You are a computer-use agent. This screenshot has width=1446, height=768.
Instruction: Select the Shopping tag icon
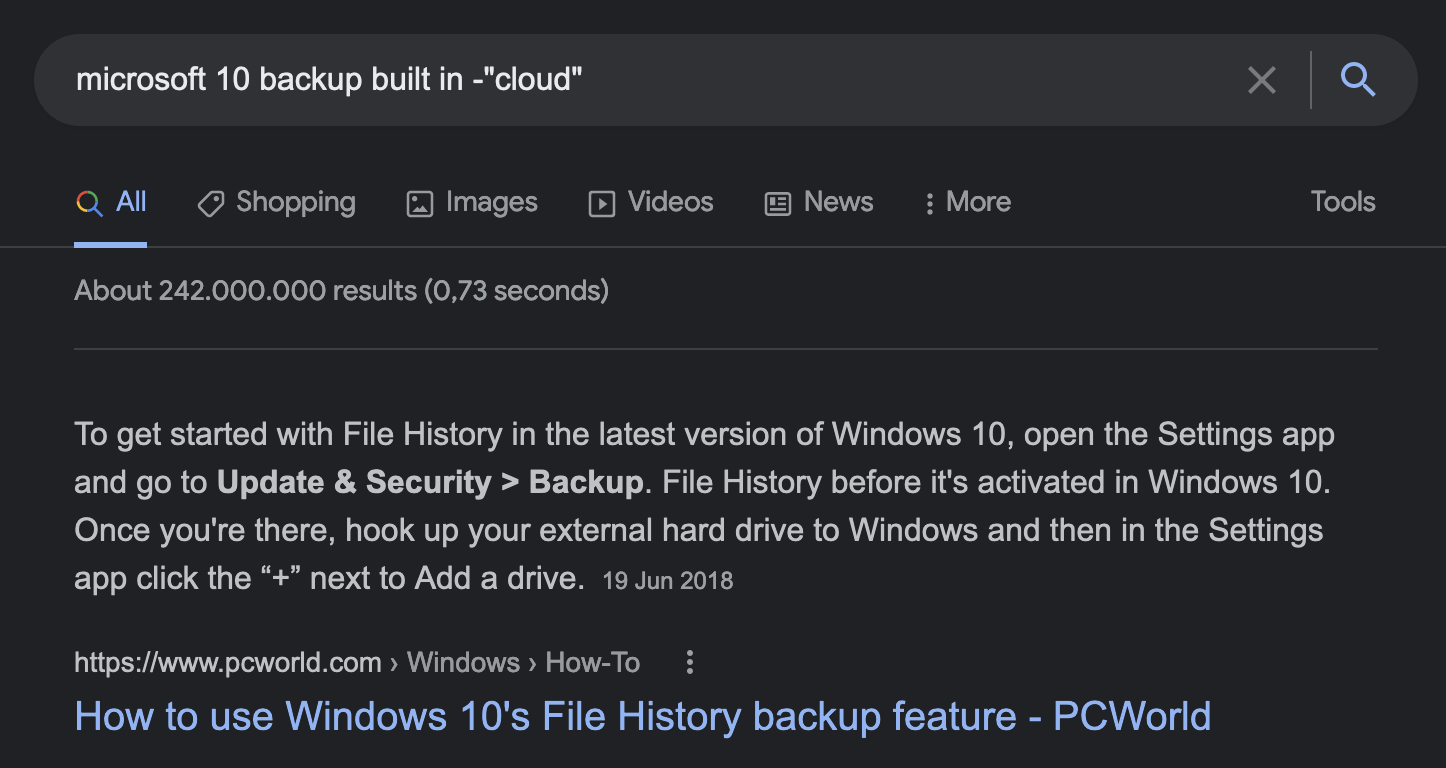tap(210, 203)
